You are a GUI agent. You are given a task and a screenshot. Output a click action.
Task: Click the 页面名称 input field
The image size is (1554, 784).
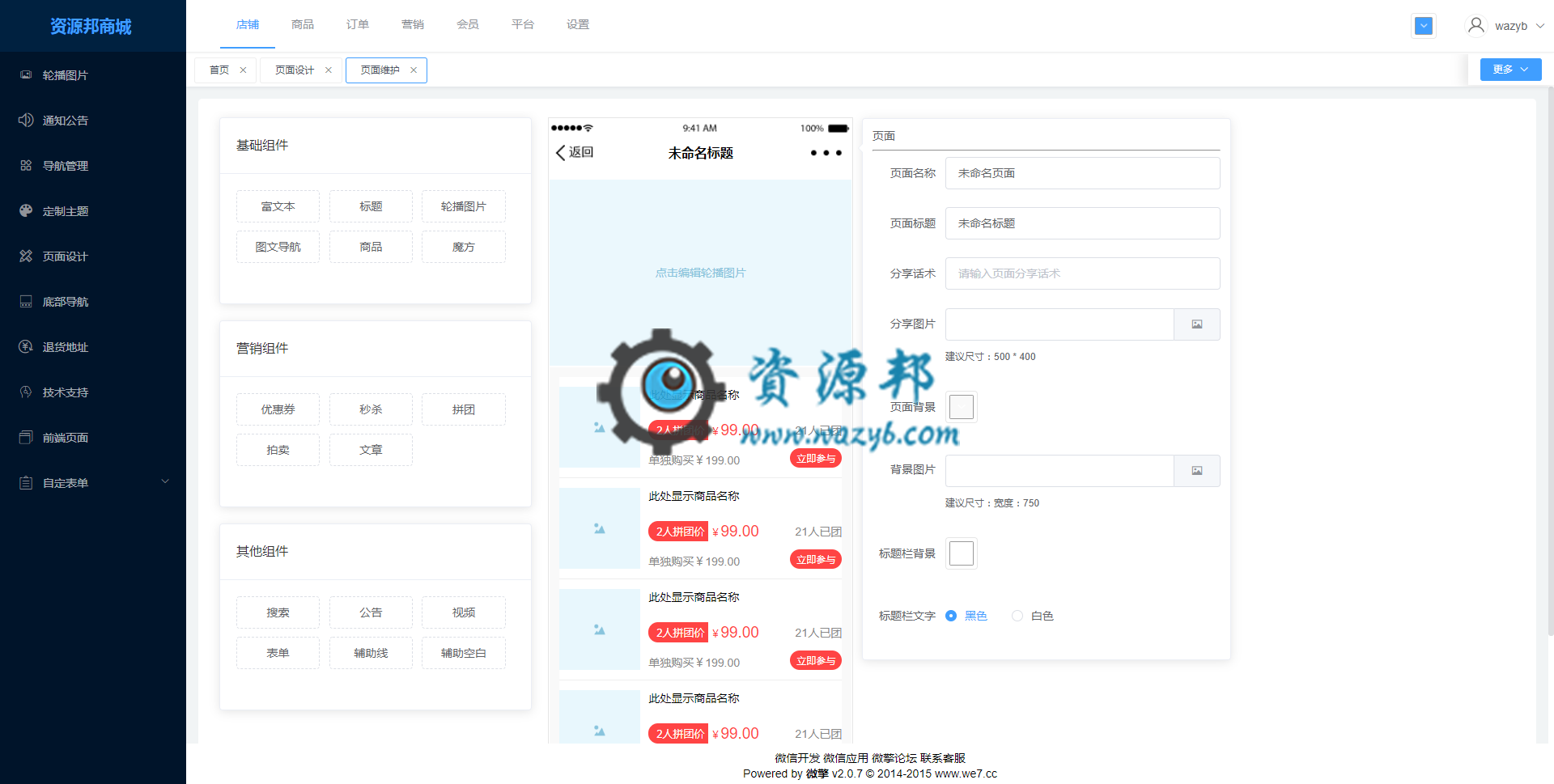(x=1082, y=173)
